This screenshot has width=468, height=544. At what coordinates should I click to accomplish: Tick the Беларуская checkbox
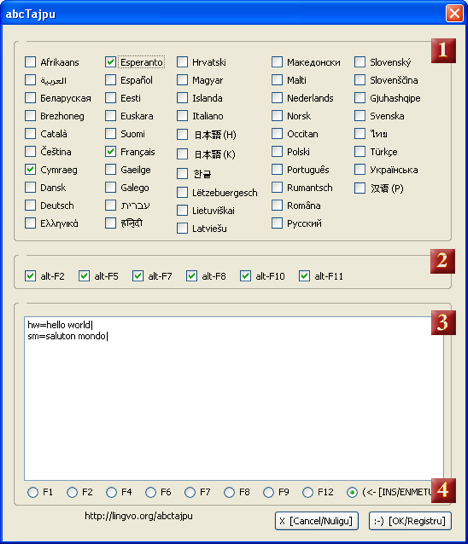coord(31,98)
